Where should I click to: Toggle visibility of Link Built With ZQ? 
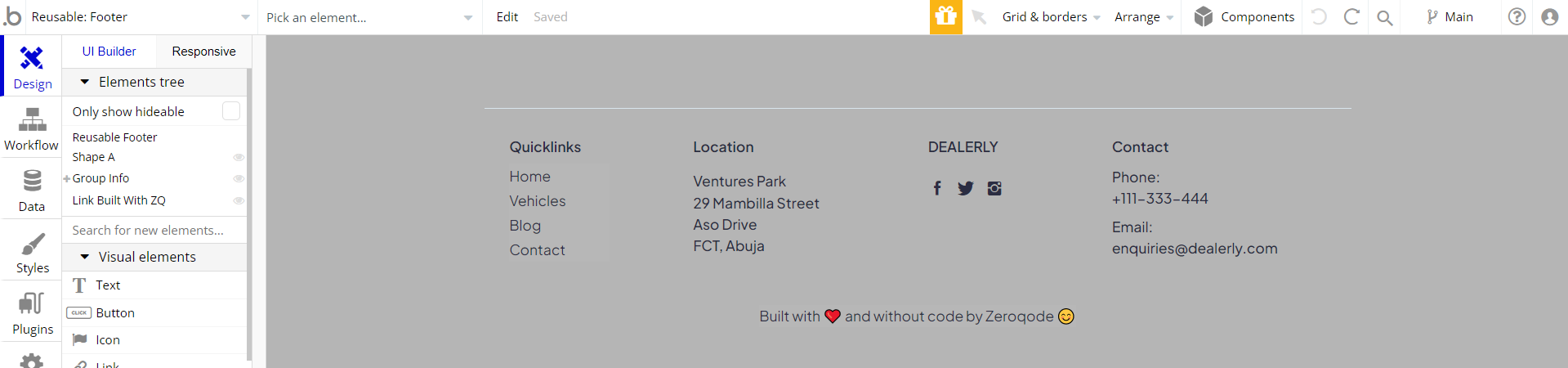[239, 200]
